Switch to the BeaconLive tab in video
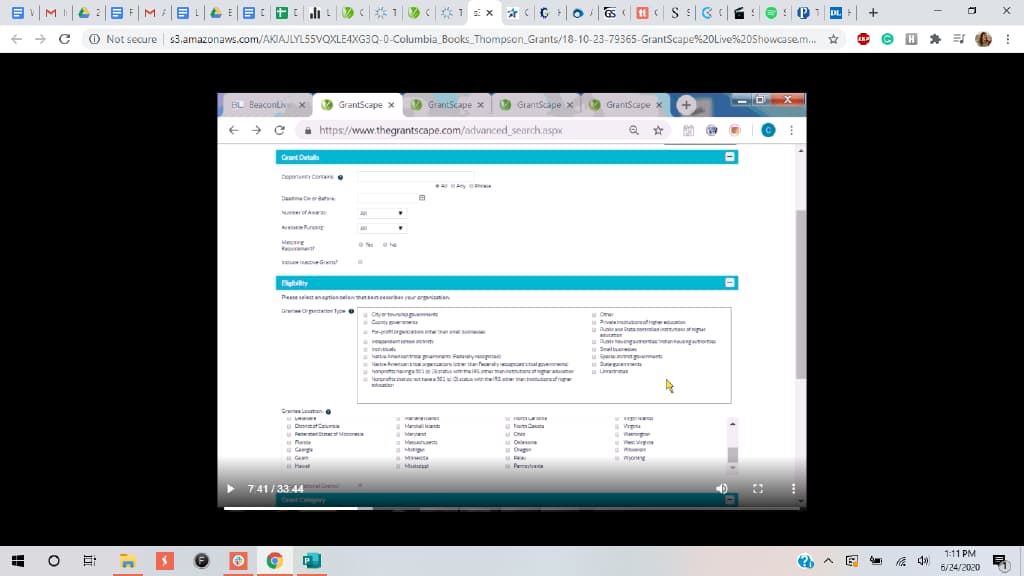The image size is (1024, 576). (266, 104)
